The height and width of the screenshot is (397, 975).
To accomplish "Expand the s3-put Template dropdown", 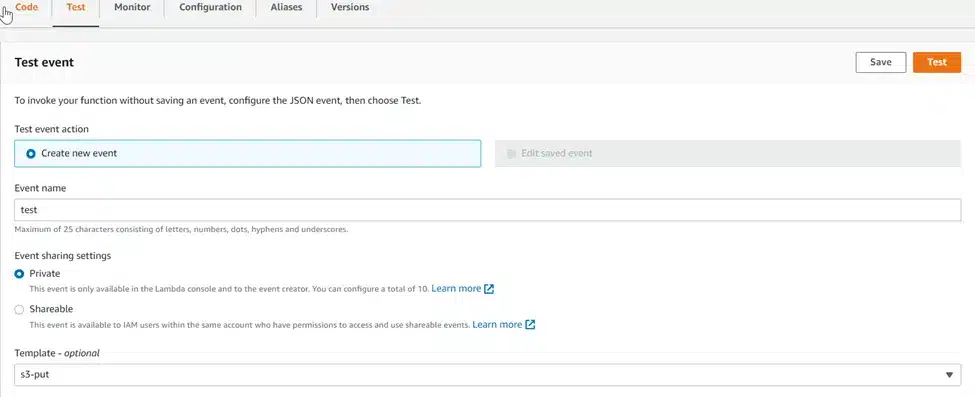I will [488, 375].
